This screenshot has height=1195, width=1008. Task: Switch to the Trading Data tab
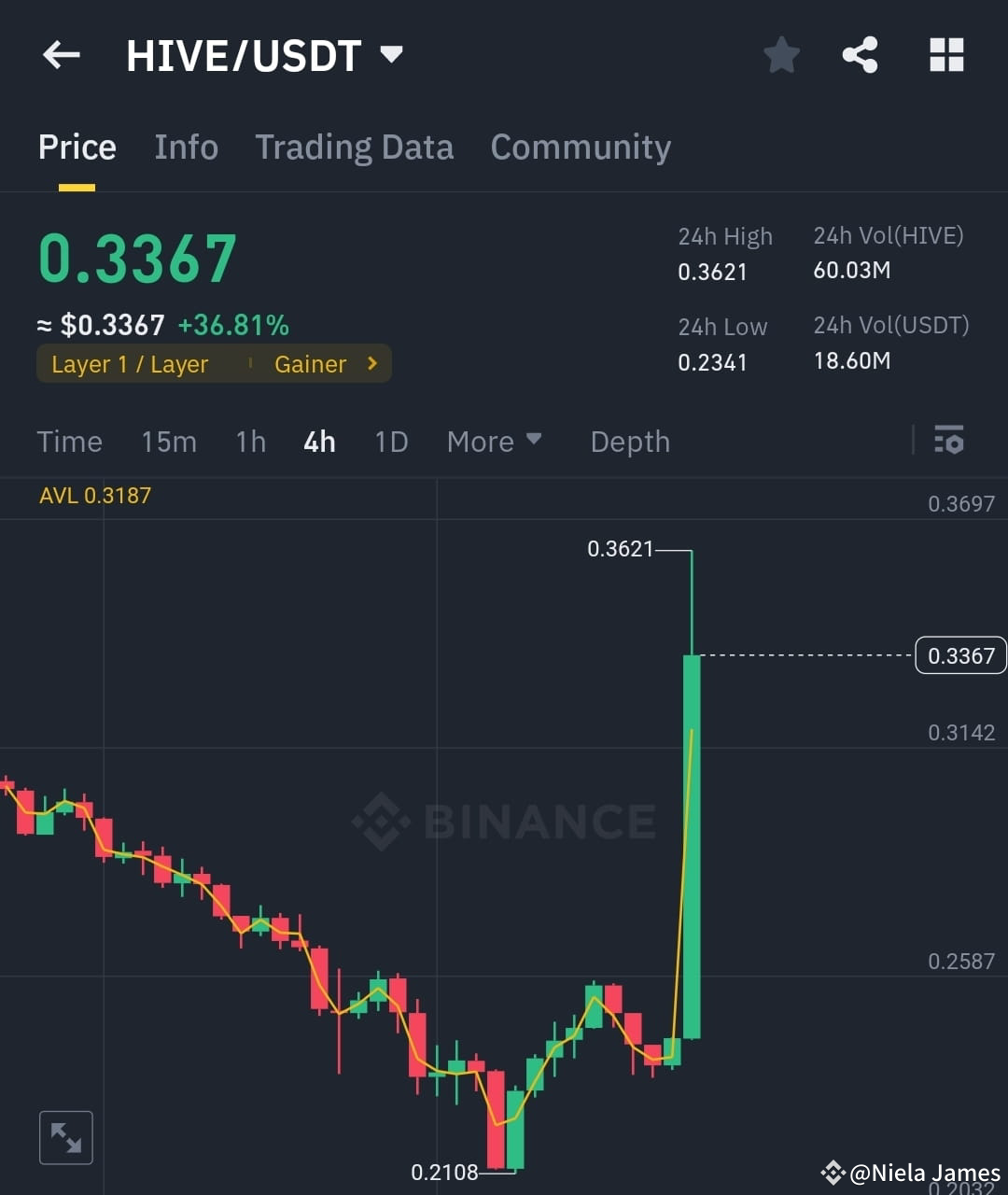point(354,147)
